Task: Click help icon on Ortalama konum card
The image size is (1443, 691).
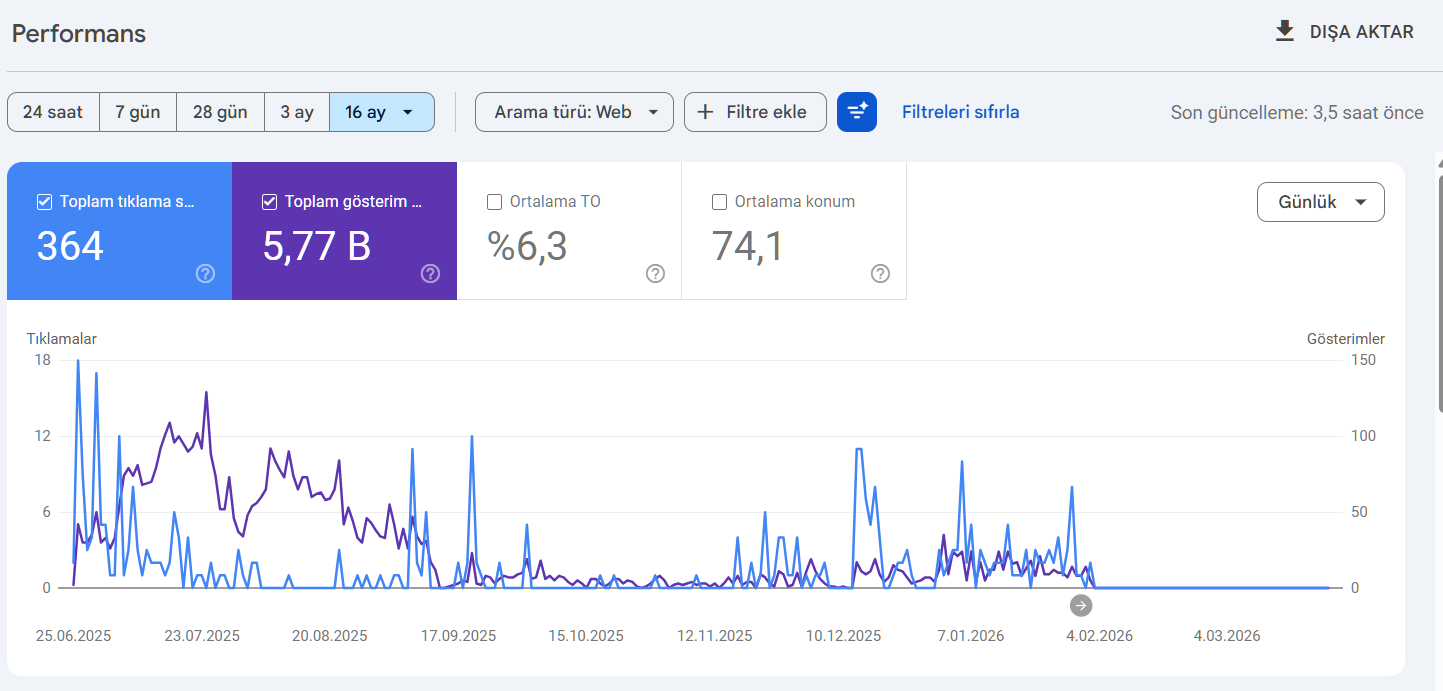Action: [x=881, y=274]
